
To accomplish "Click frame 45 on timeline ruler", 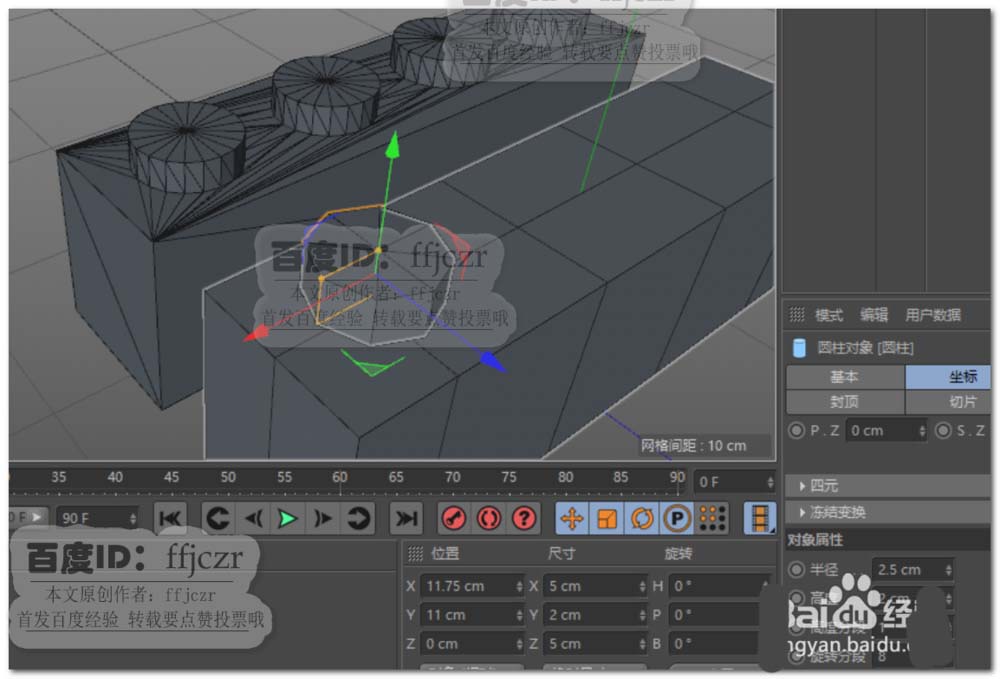I will pyautogui.click(x=172, y=477).
